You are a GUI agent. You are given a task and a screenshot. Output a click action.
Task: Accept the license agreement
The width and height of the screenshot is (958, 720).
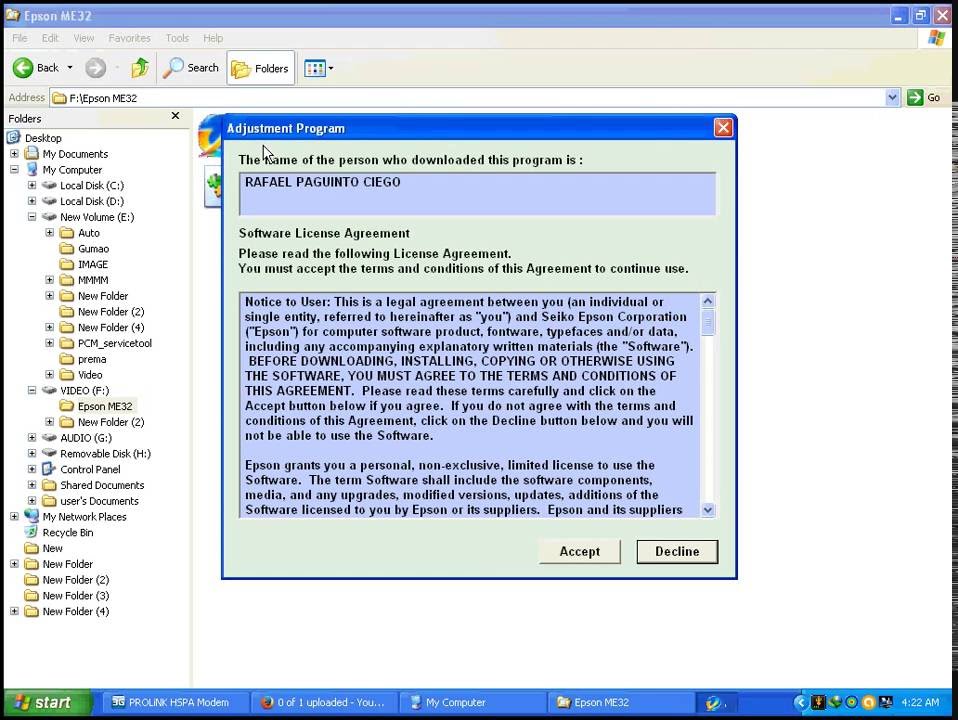(x=579, y=551)
